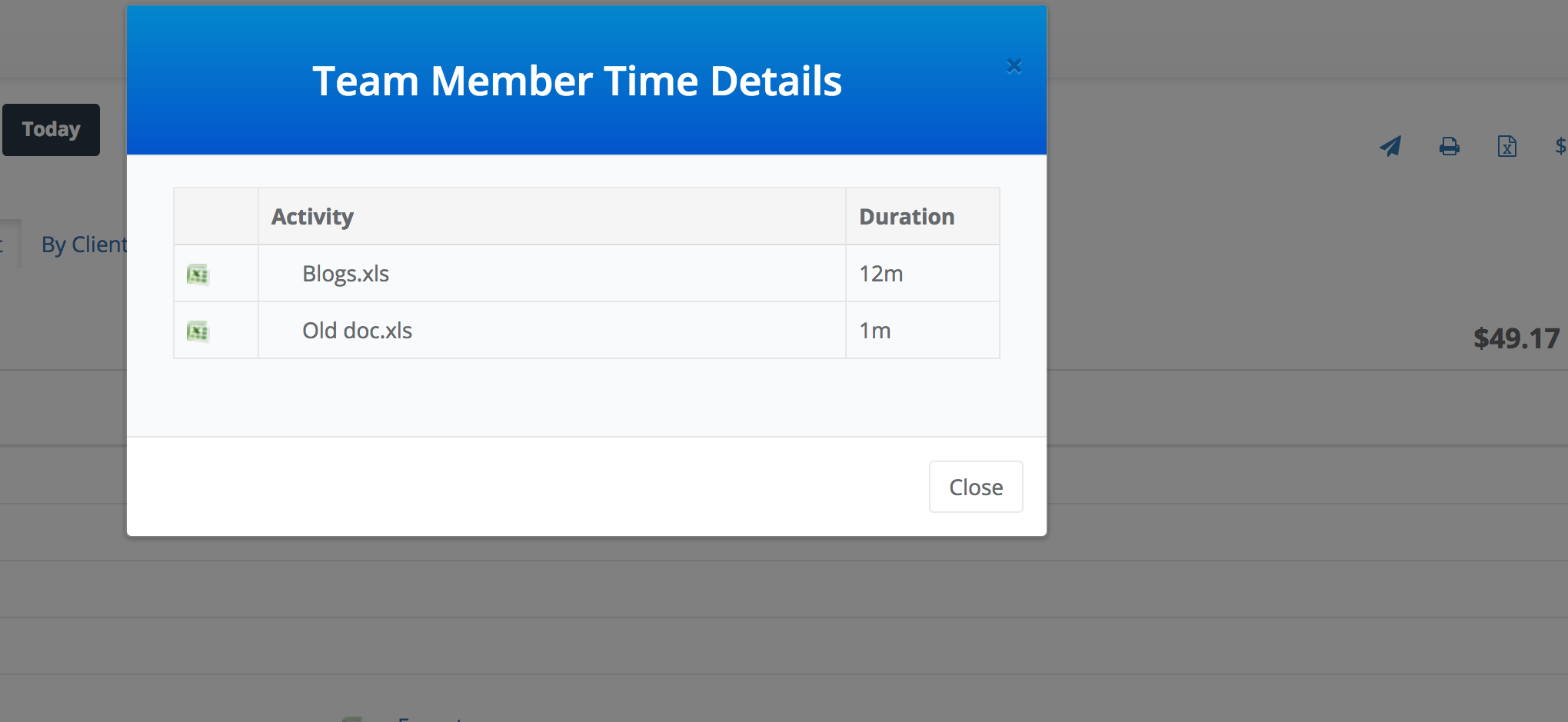Click the 12m duration cell
This screenshot has width=1568, height=722.
[881, 274]
